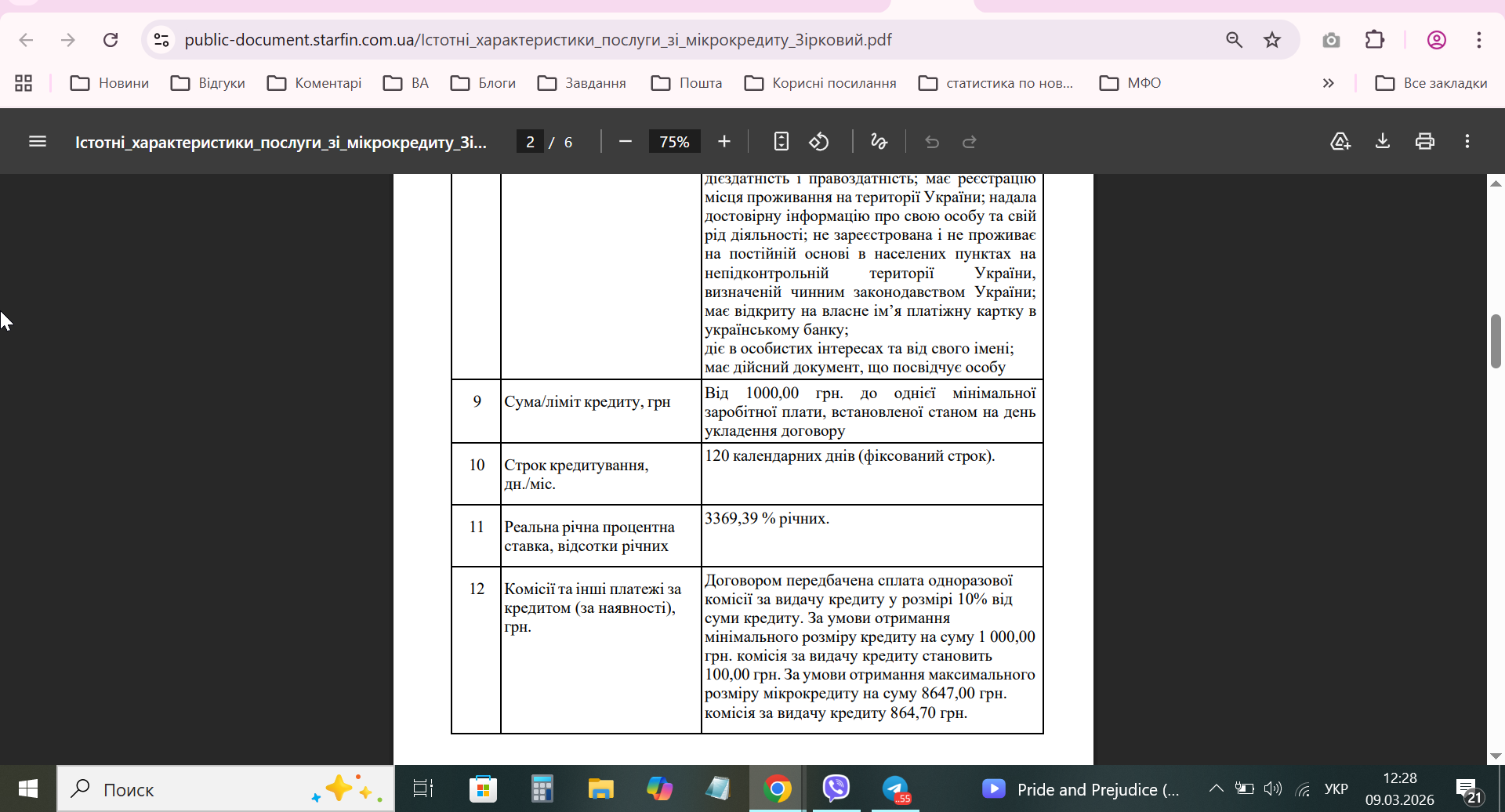Open the ВА bookmark folder
The image size is (1505, 812).
[x=406, y=83]
